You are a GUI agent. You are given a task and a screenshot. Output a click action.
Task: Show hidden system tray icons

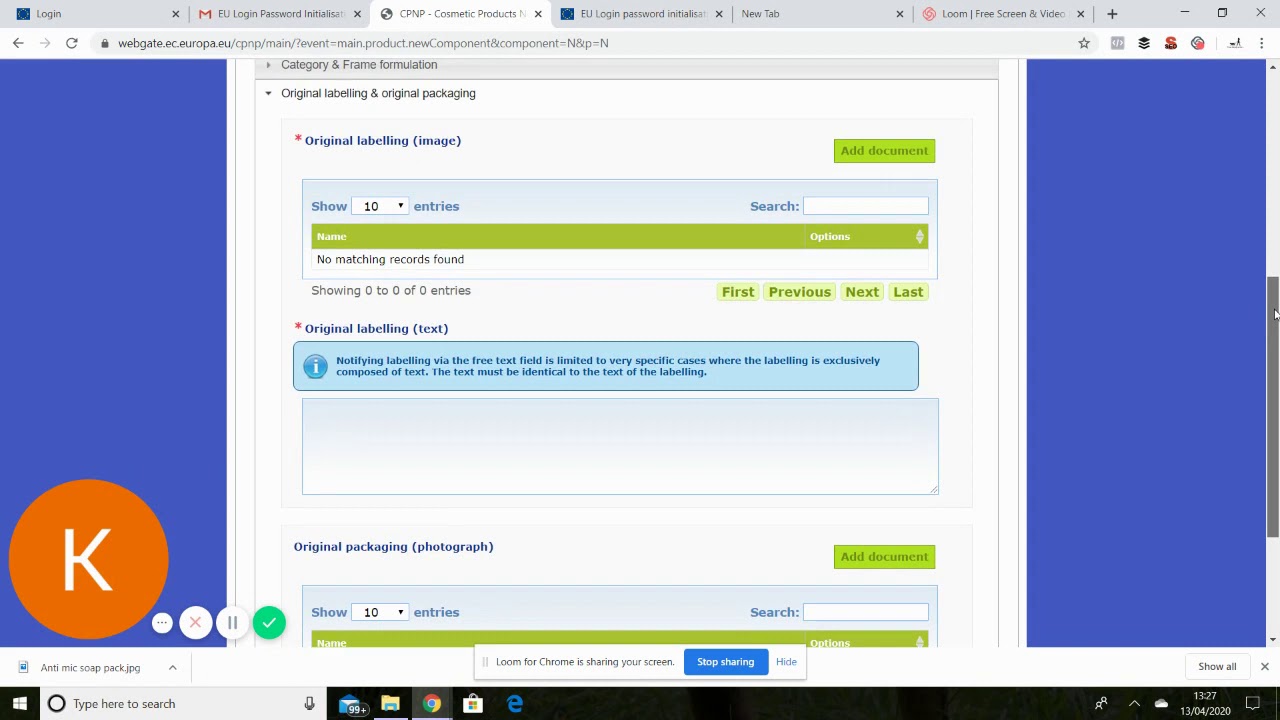(1134, 704)
